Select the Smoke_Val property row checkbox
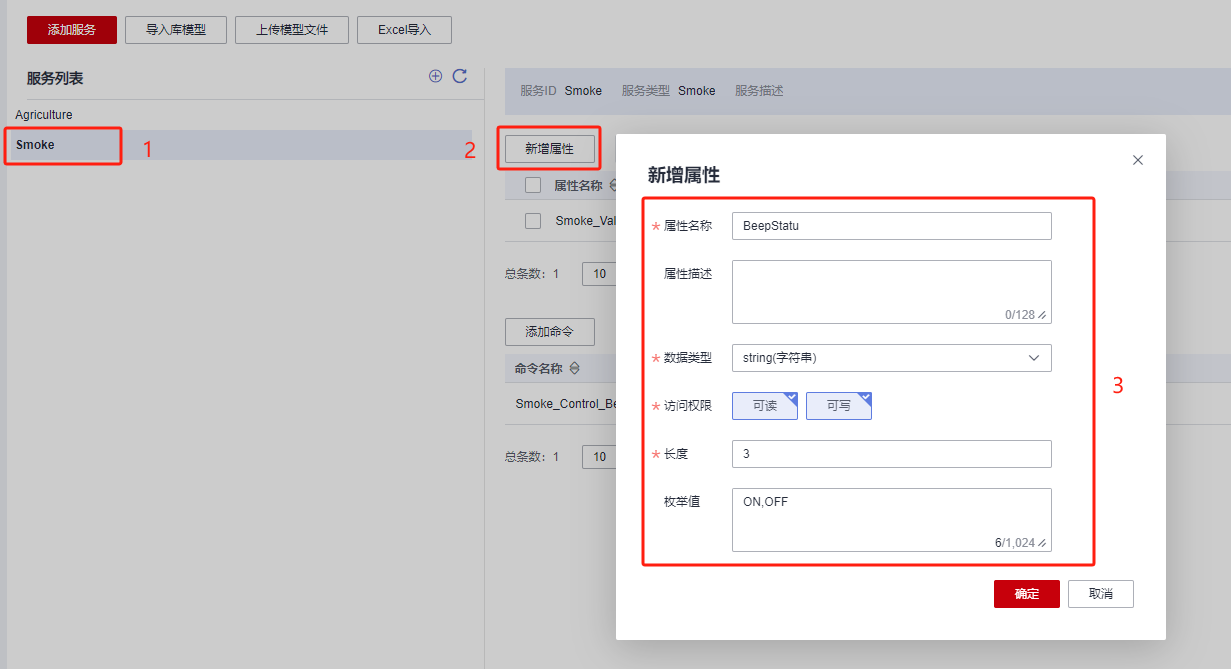Screen dimensions: 1231x669 point(533,221)
